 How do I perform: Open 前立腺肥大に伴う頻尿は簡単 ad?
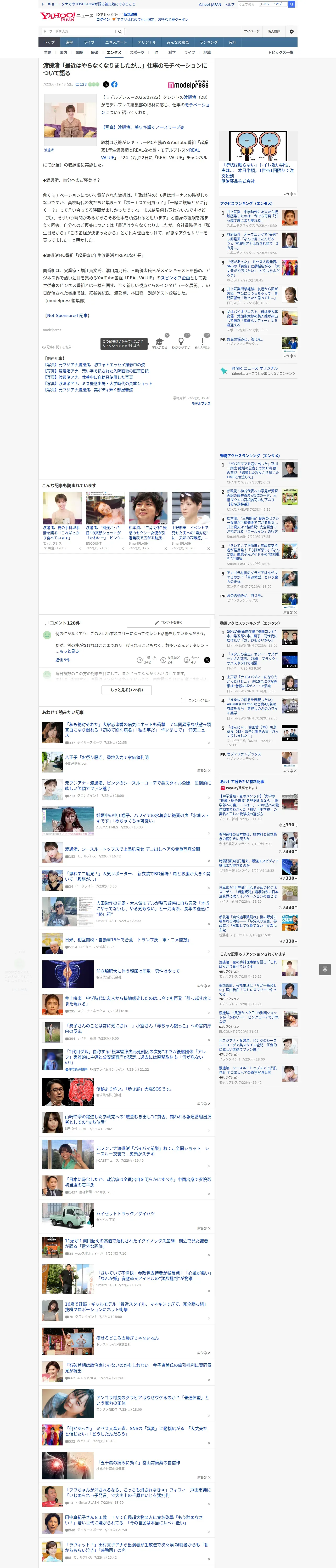click(x=138, y=971)
